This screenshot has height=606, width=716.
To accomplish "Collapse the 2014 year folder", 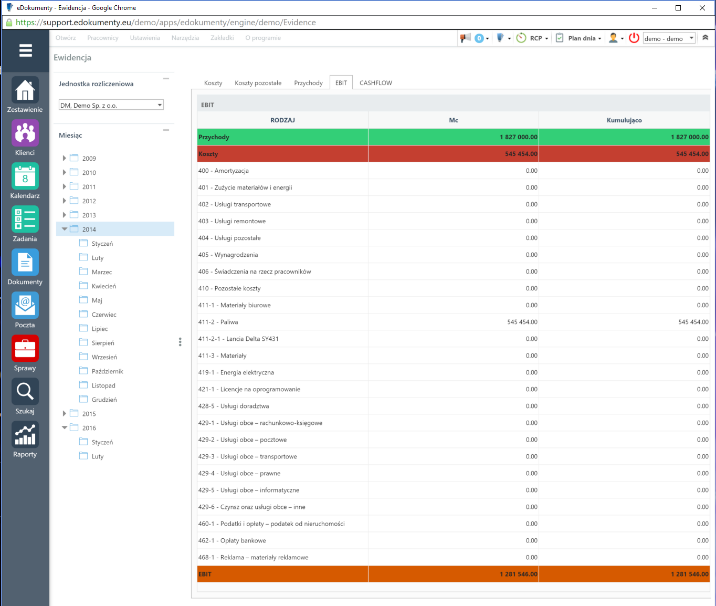I will (64, 229).
